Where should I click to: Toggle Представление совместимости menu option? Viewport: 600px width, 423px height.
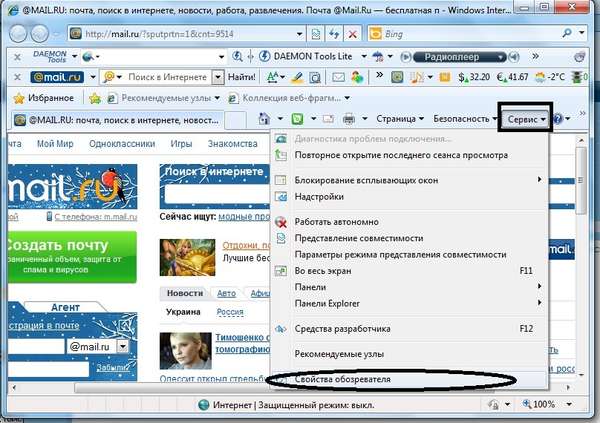359,238
